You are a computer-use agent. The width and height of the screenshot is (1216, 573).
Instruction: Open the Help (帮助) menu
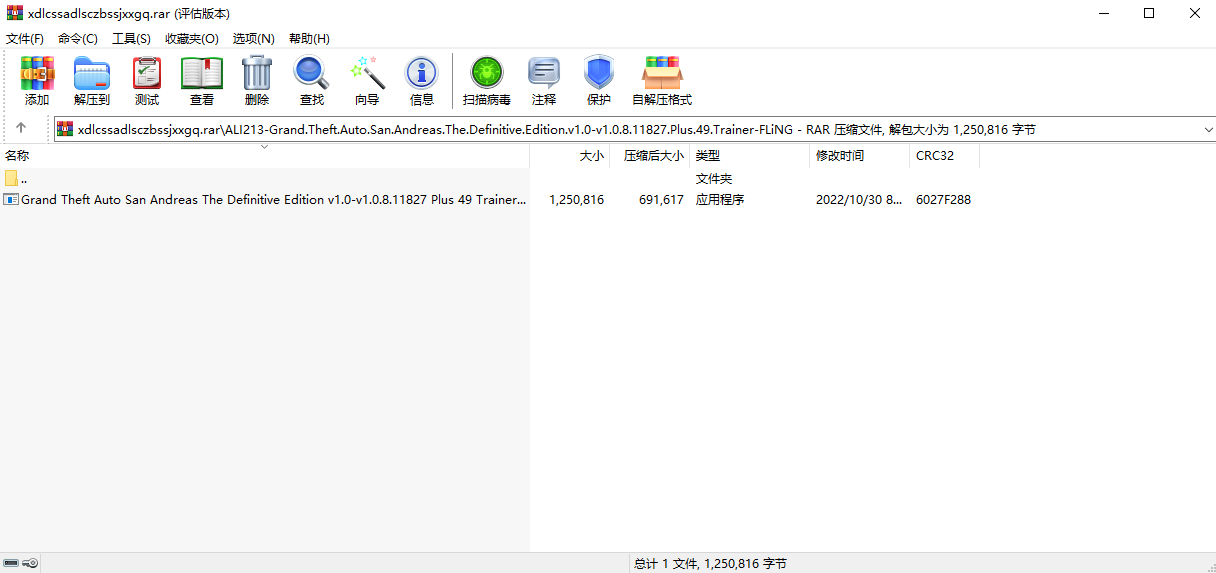pyautogui.click(x=309, y=38)
